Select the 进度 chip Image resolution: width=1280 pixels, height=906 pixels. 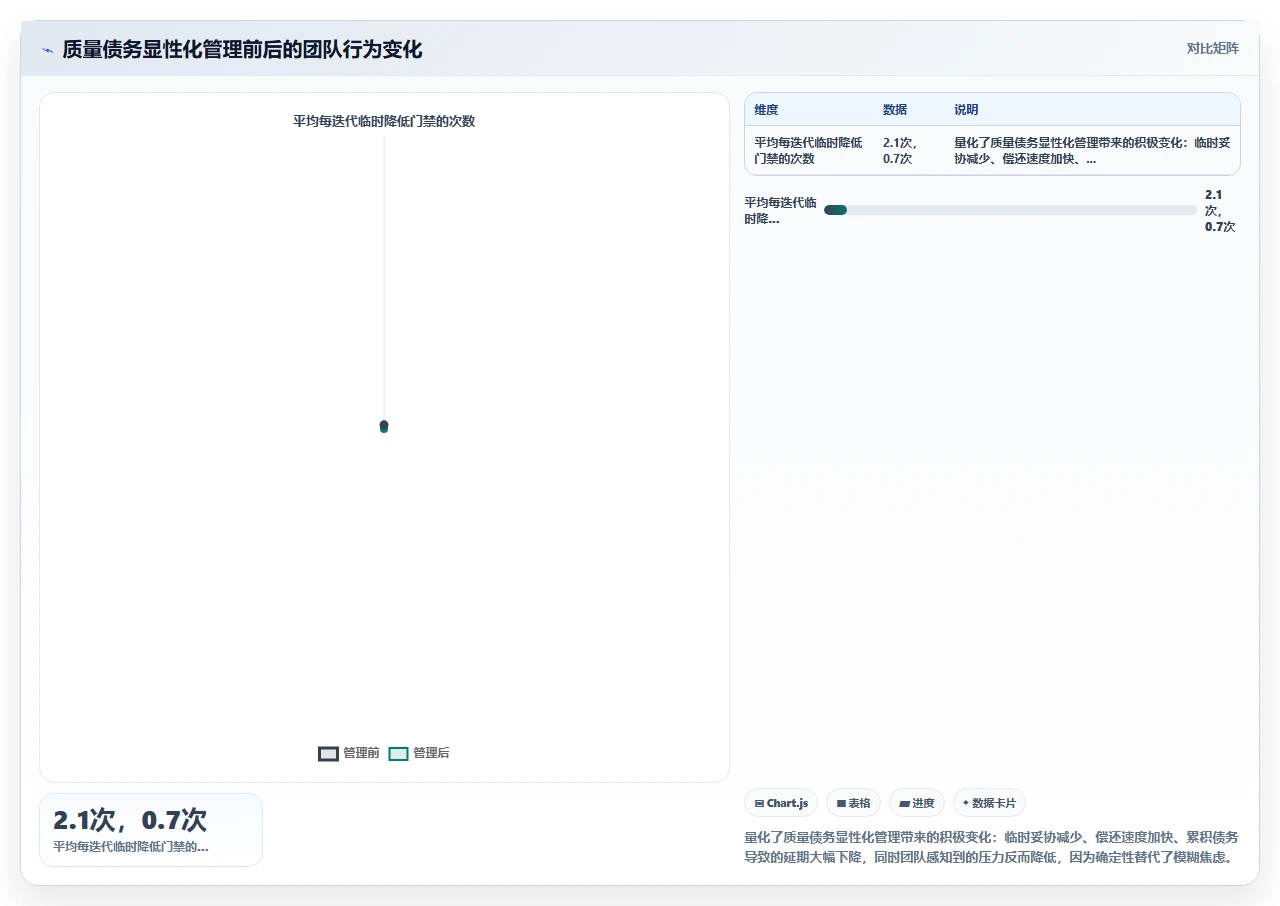tap(916, 803)
